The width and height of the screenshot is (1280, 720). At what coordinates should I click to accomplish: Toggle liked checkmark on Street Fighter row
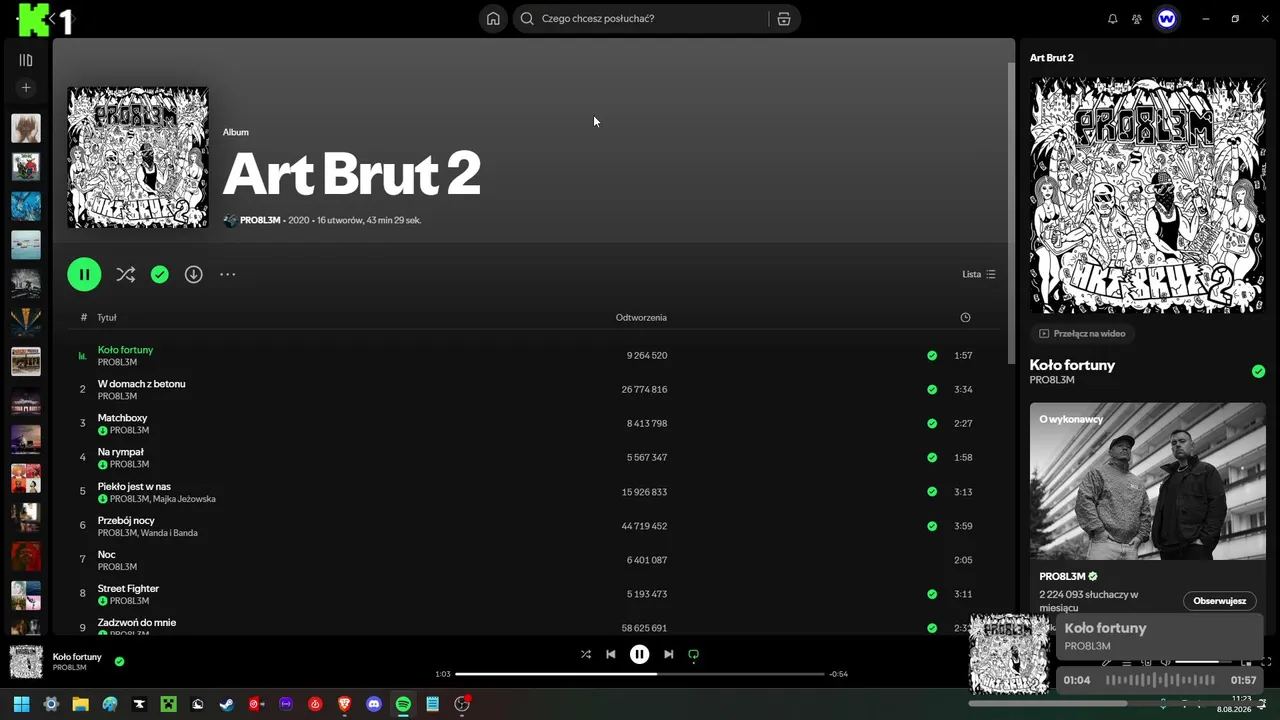(932, 594)
